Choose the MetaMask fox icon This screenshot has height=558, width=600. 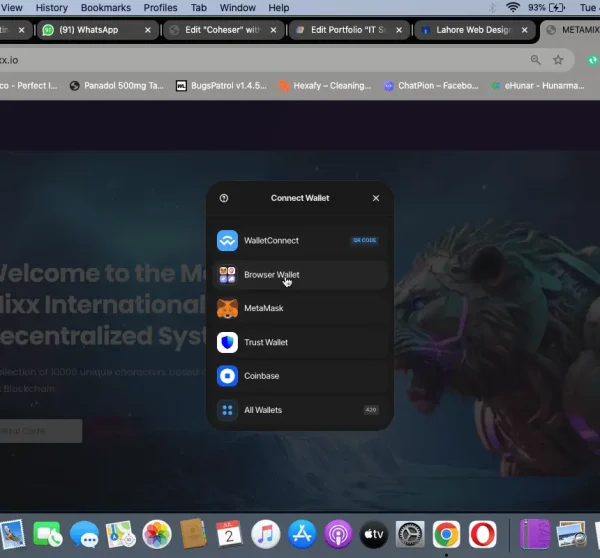point(227,308)
